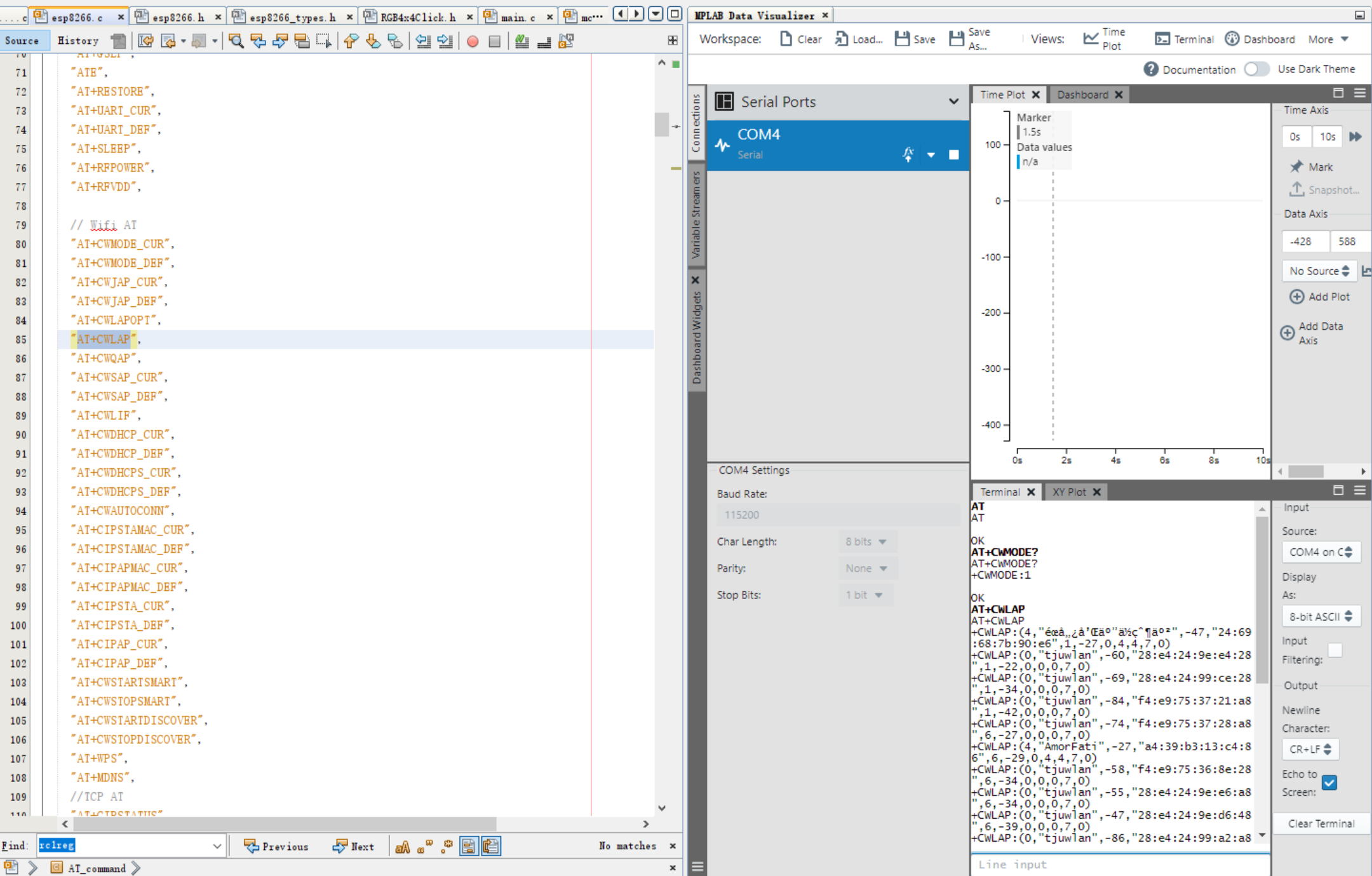Screen dimensions: 1372x876
Task: Save the Data Visualizer workspace
Action: tap(915, 39)
